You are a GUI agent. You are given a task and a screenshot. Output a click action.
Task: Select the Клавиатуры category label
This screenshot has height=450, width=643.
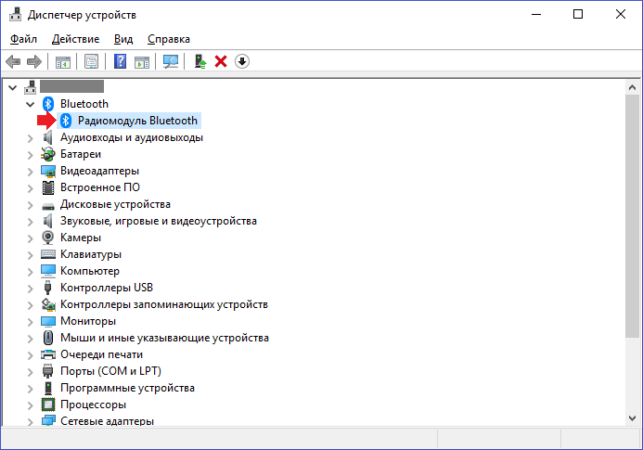coord(91,254)
